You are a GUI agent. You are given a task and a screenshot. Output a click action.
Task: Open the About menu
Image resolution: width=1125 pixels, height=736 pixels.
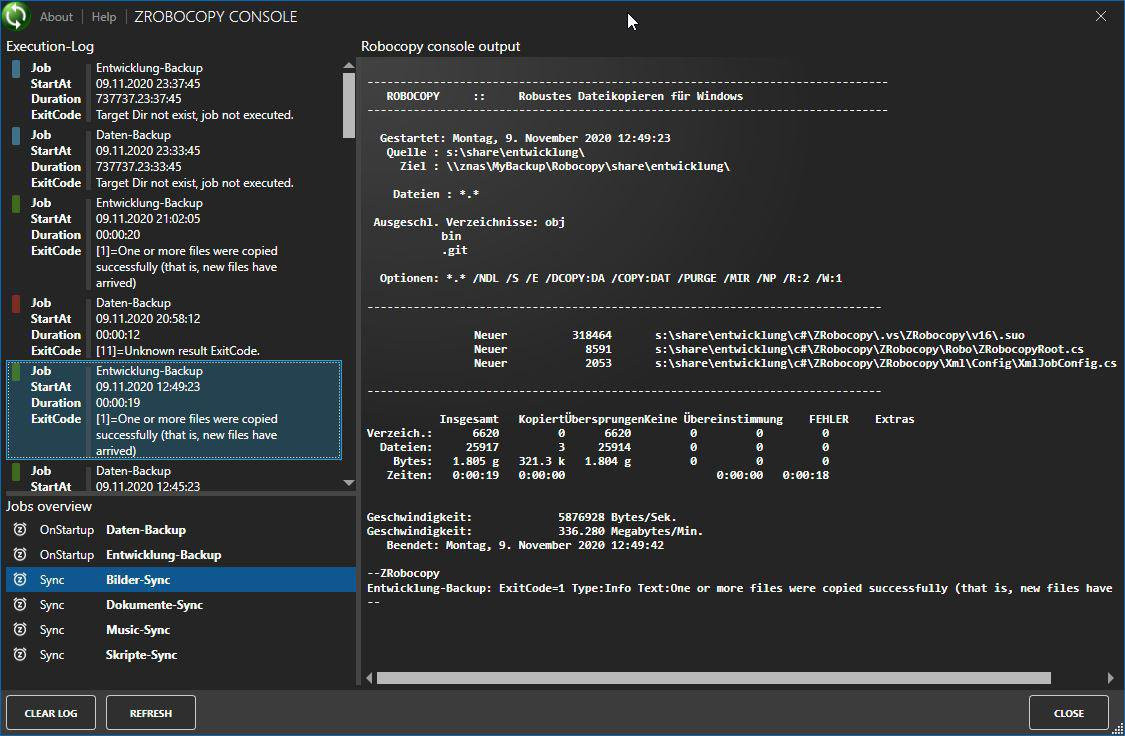tap(56, 16)
